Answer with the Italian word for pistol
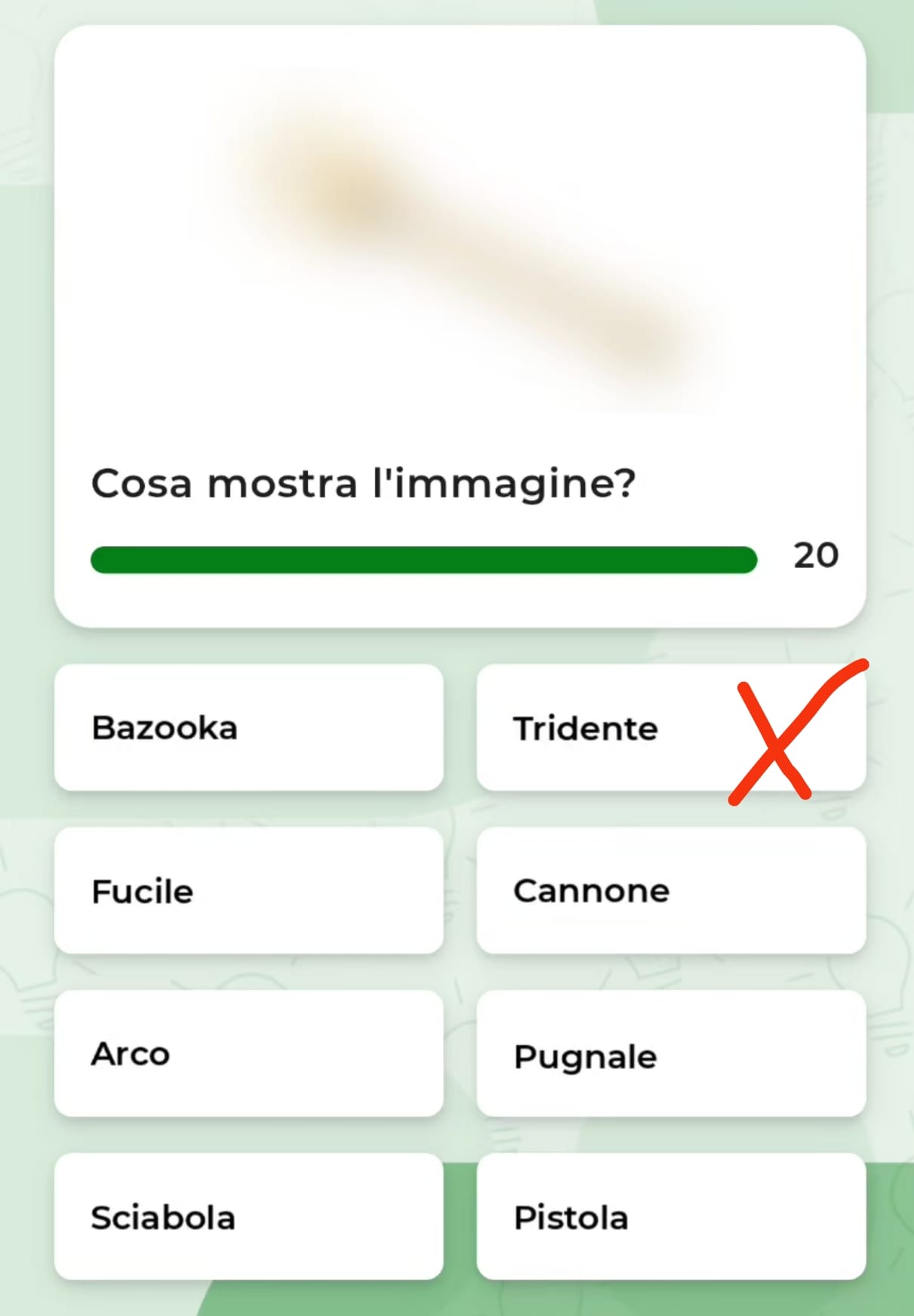Image resolution: width=914 pixels, height=1316 pixels. tap(671, 1216)
